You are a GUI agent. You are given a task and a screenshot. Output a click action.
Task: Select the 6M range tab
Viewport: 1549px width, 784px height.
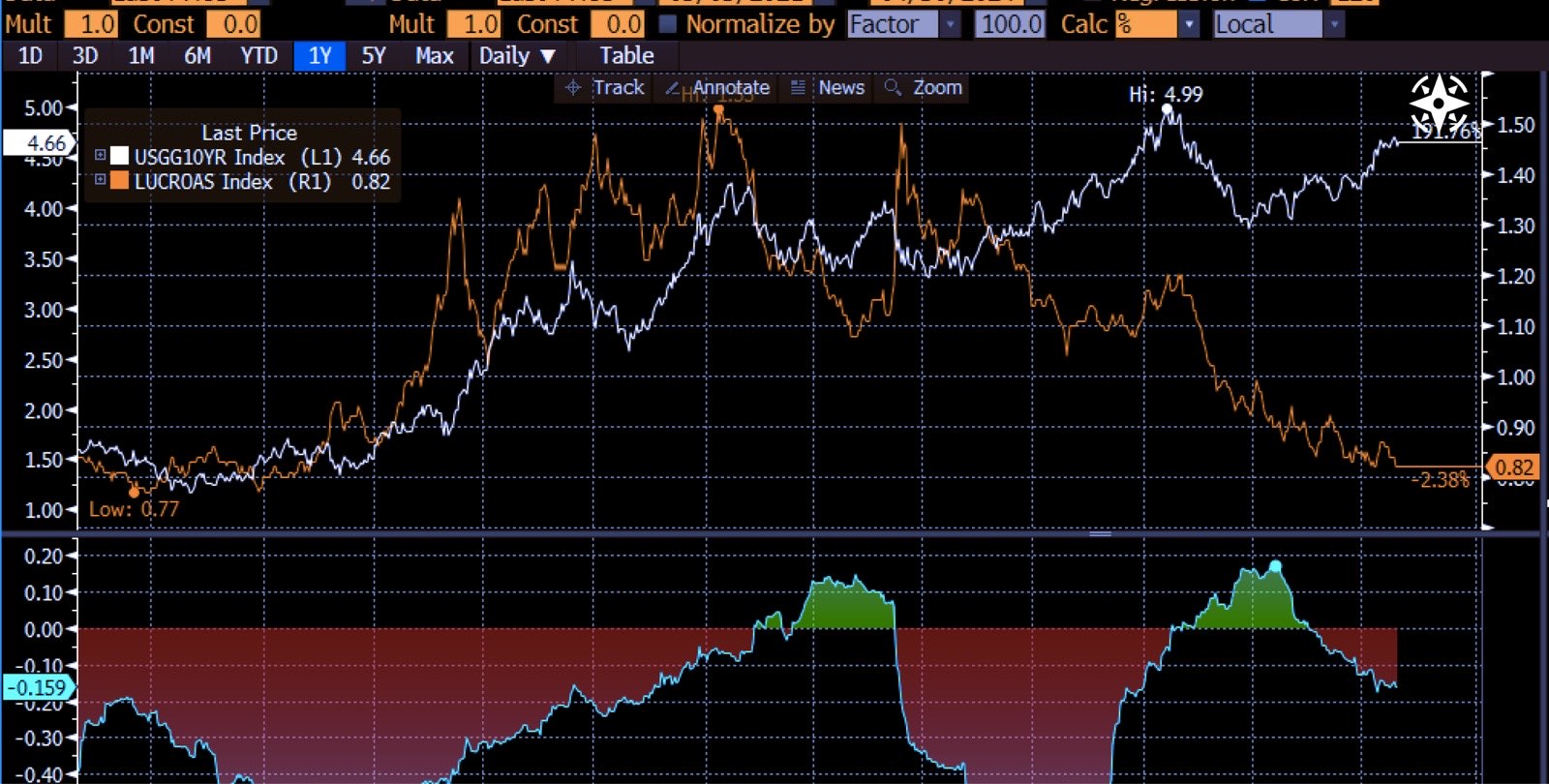coord(197,56)
